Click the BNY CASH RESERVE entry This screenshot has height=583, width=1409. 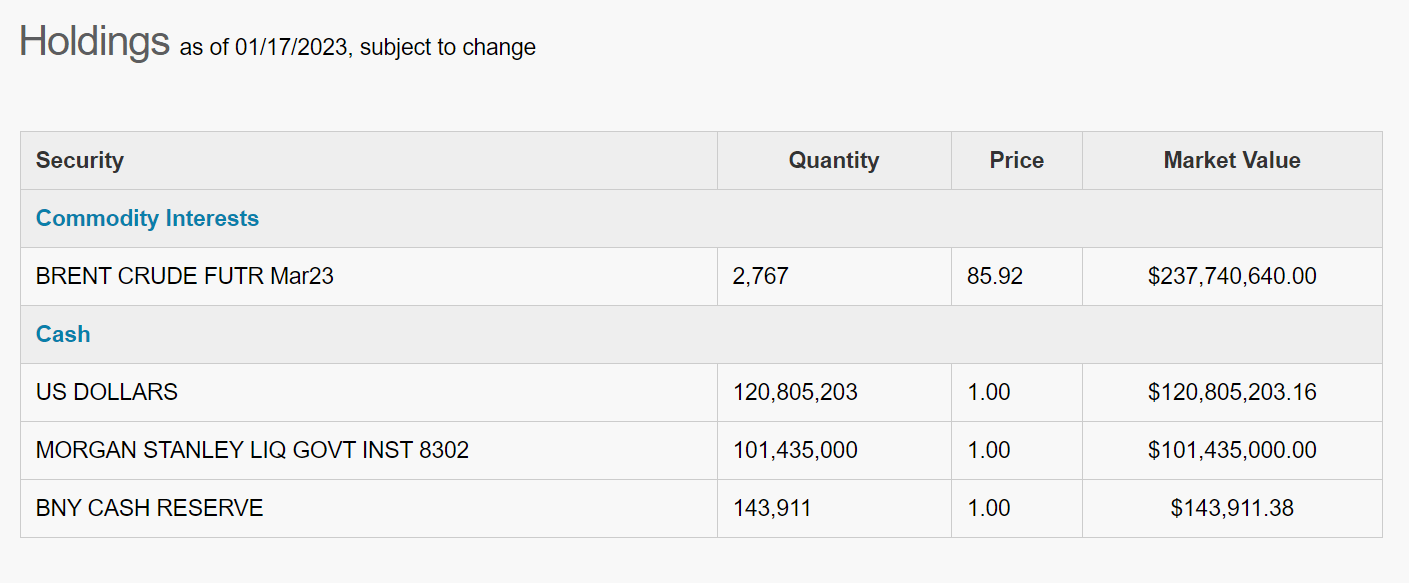pyautogui.click(x=149, y=508)
